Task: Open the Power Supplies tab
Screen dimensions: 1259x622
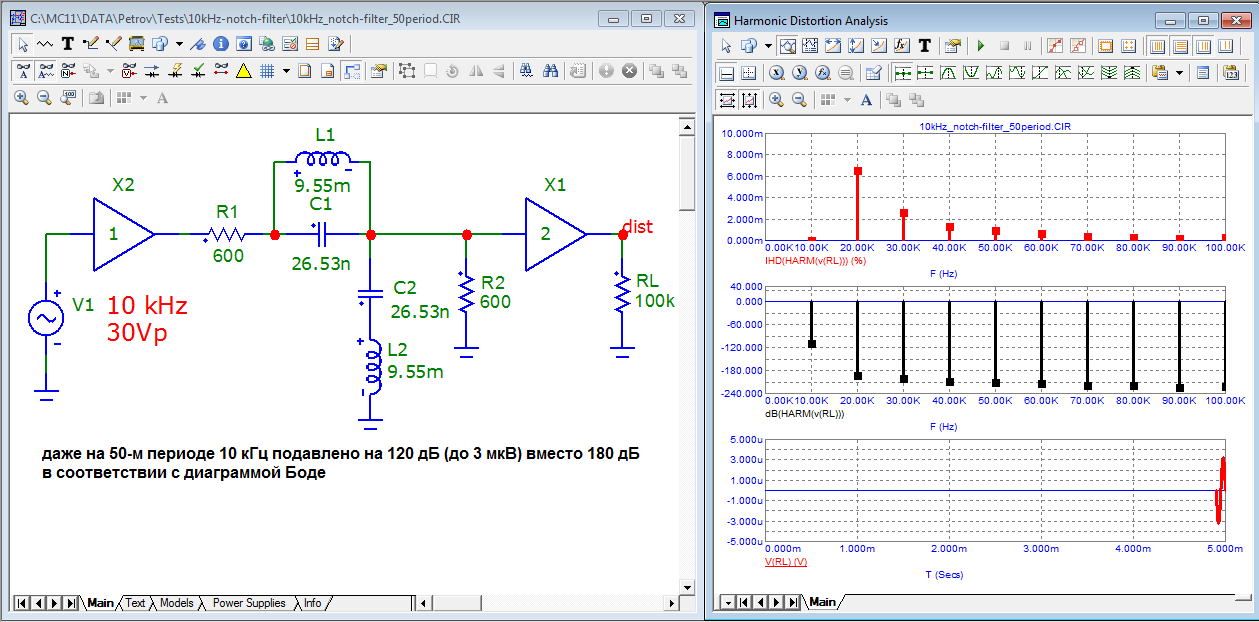Action: 249,603
